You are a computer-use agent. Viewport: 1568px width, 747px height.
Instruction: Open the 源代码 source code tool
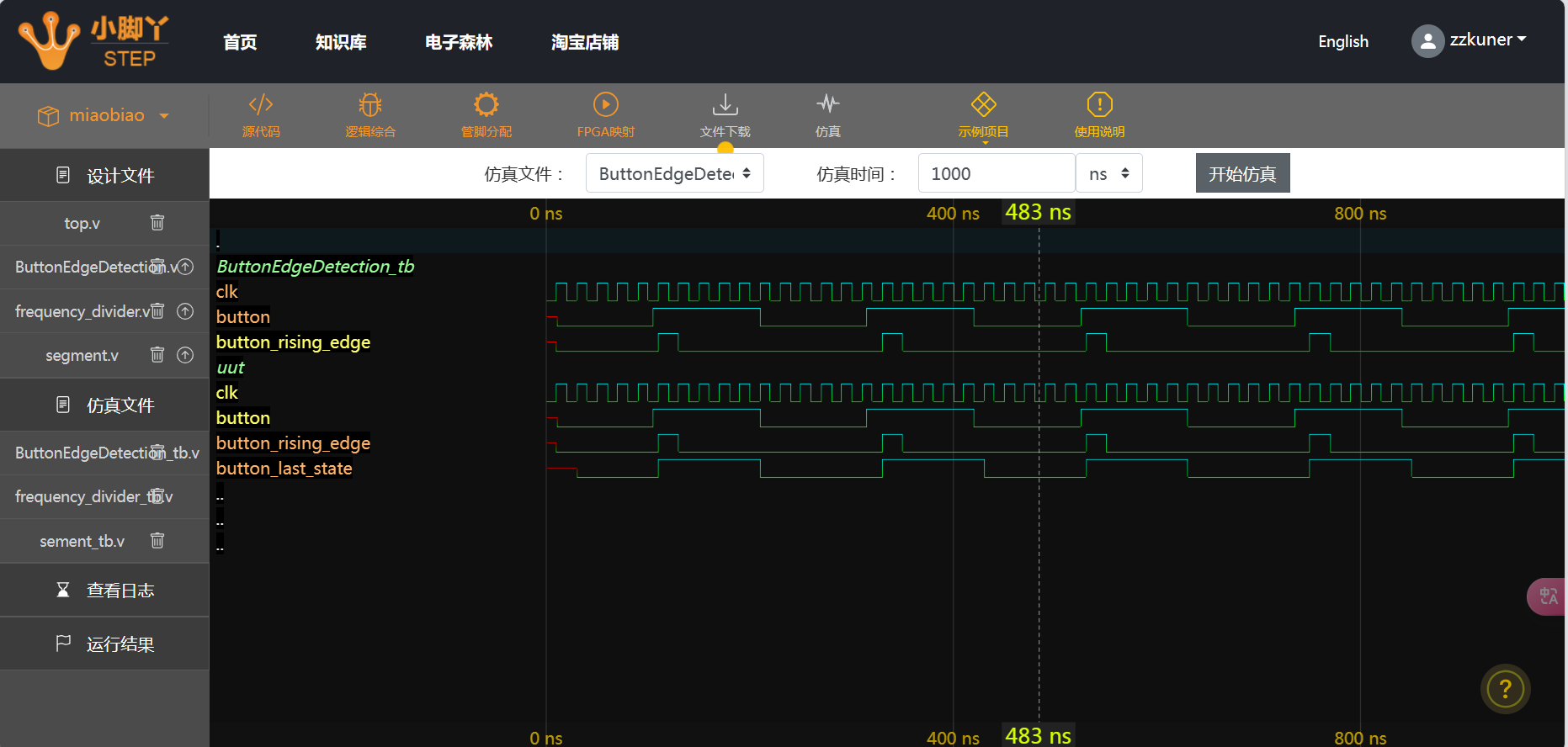[x=261, y=115]
